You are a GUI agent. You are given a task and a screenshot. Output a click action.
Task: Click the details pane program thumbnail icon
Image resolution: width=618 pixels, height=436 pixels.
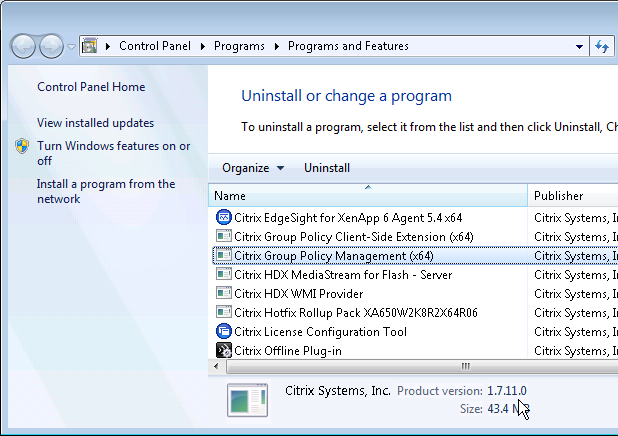pyautogui.click(x=247, y=400)
